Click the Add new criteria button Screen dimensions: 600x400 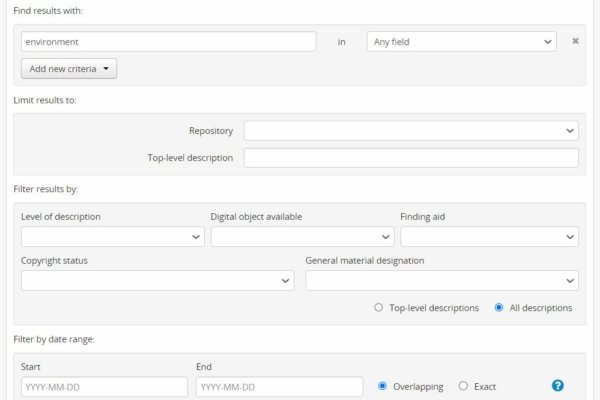point(69,69)
